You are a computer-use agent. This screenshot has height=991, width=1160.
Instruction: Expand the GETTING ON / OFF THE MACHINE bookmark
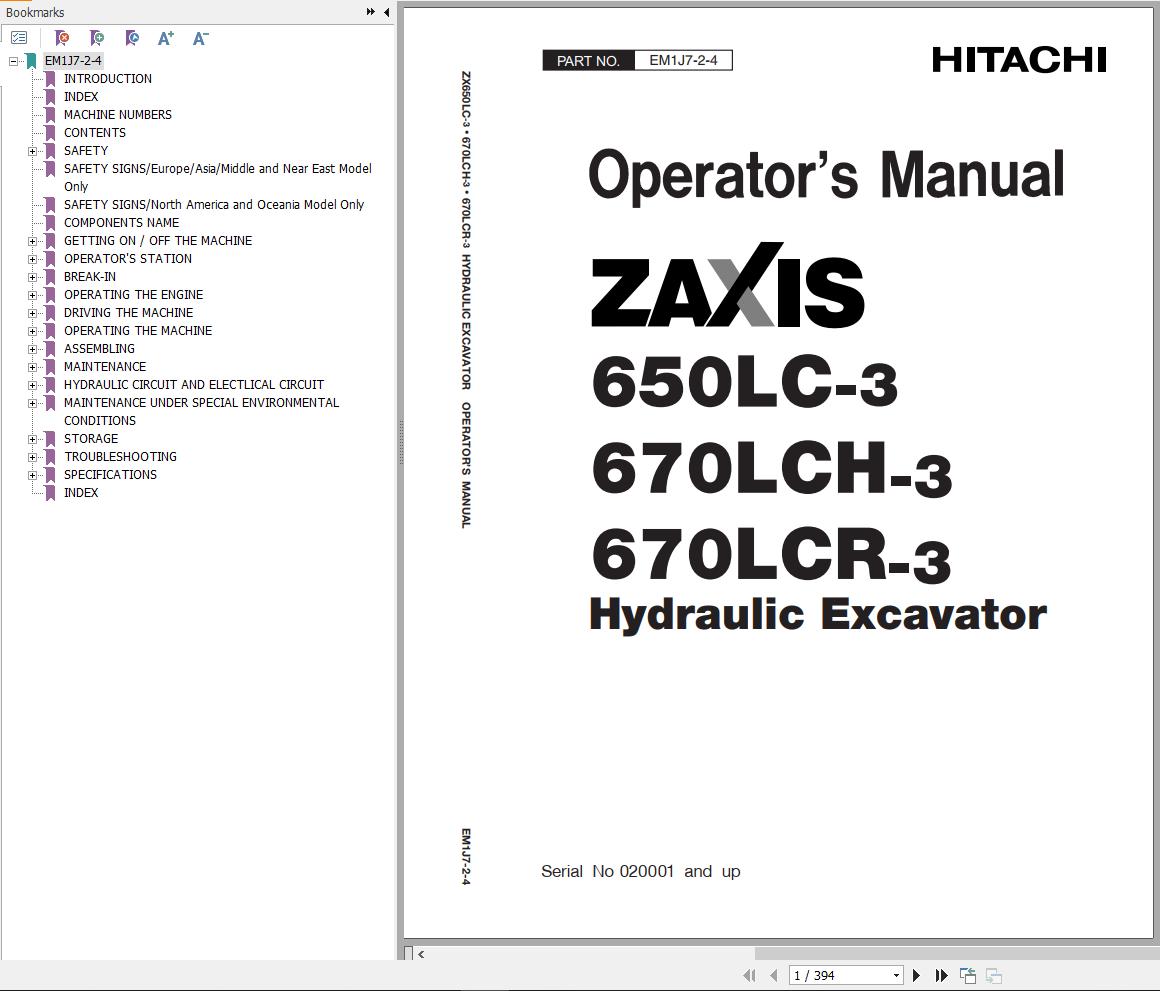click(33, 242)
